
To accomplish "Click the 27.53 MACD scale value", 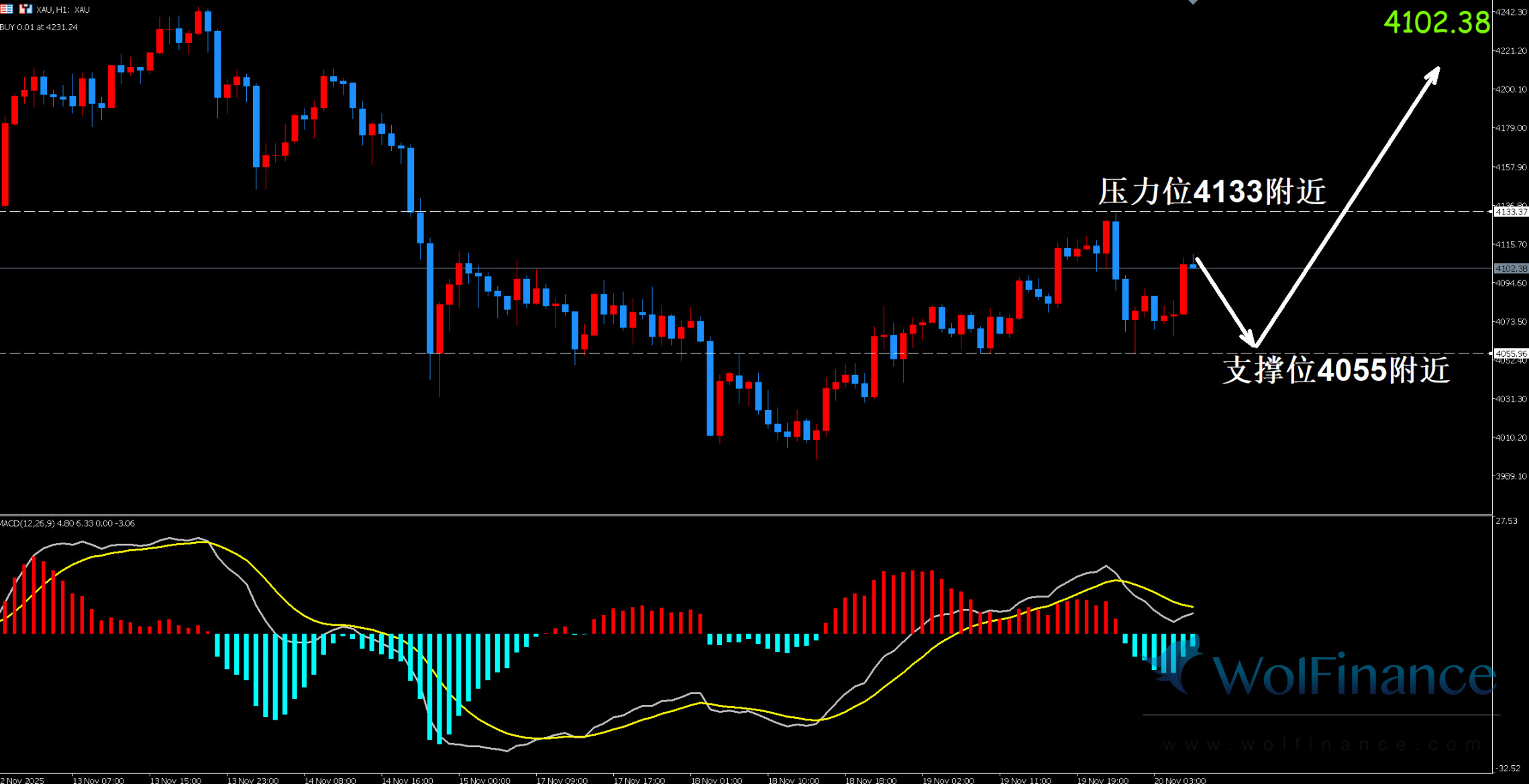I will point(1507,521).
